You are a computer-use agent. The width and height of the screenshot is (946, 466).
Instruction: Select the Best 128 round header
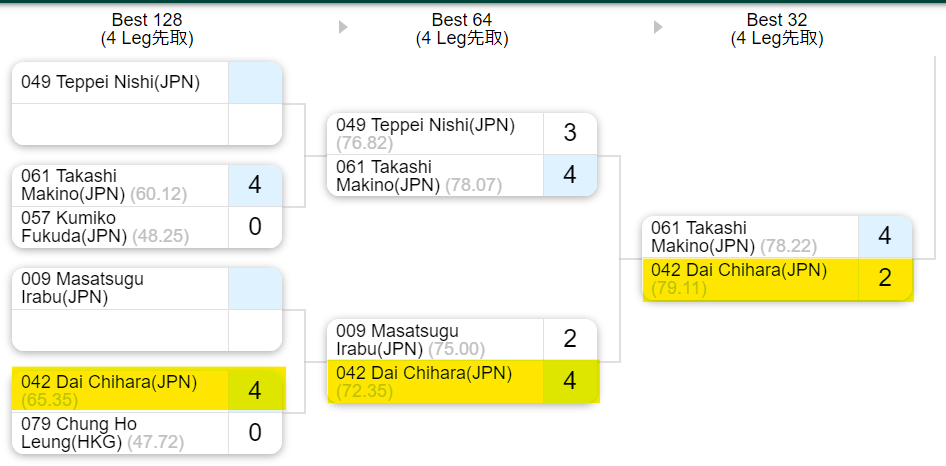147,29
